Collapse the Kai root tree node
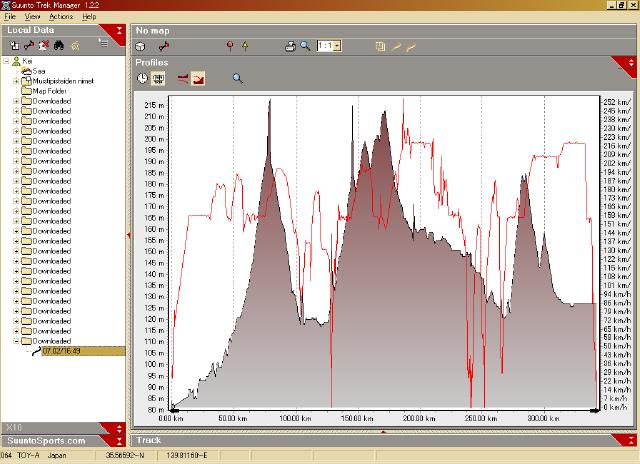The height and width of the screenshot is (464, 640). point(6,61)
